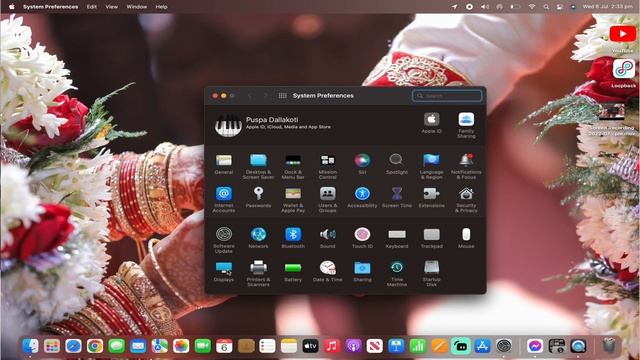Image resolution: width=640 pixels, height=360 pixels.
Task: Open volume control in menu bar
Action: pyautogui.click(x=485, y=7)
